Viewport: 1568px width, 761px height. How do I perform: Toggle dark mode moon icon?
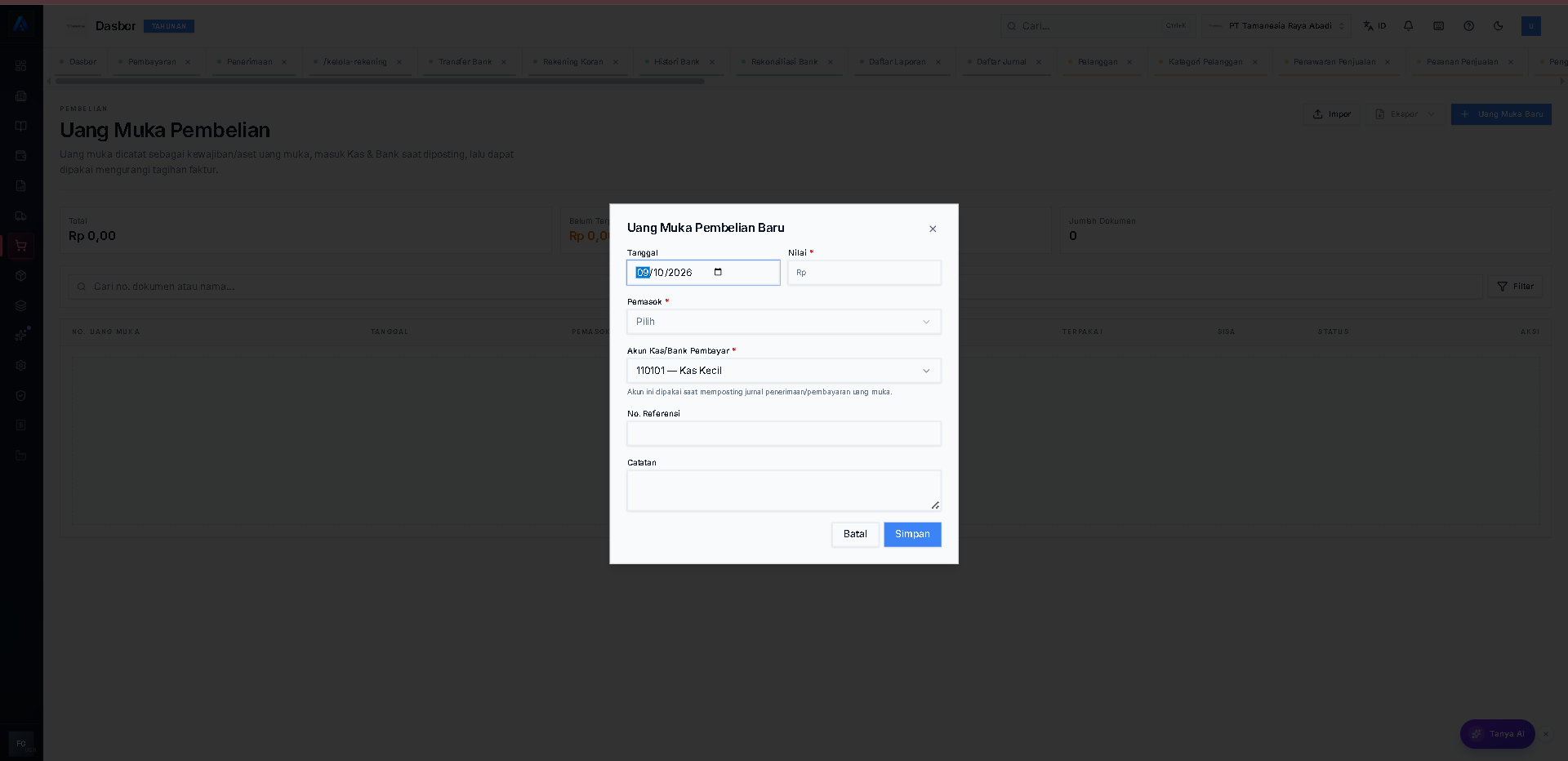point(1499,26)
